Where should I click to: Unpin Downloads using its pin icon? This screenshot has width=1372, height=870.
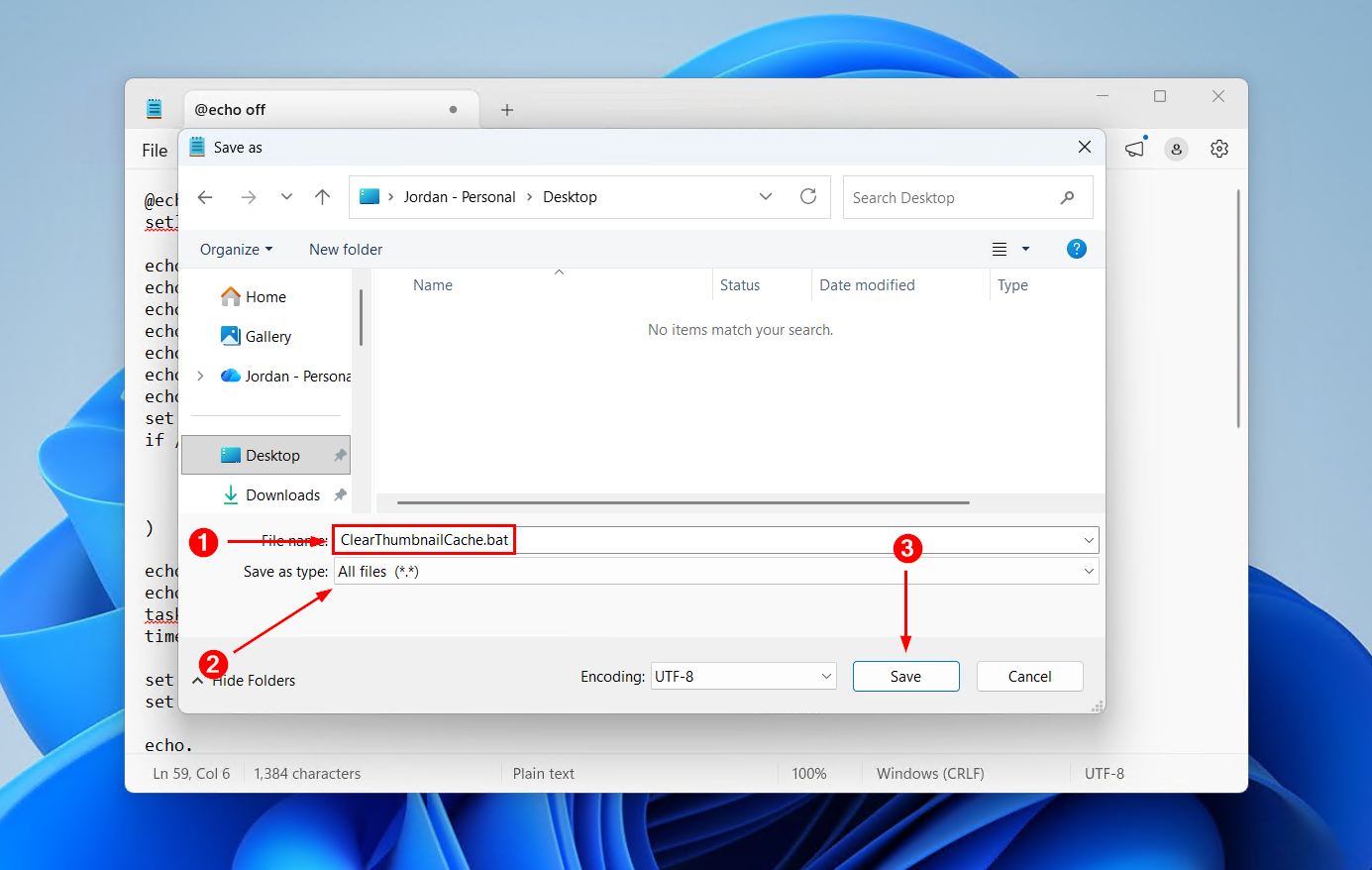point(340,495)
